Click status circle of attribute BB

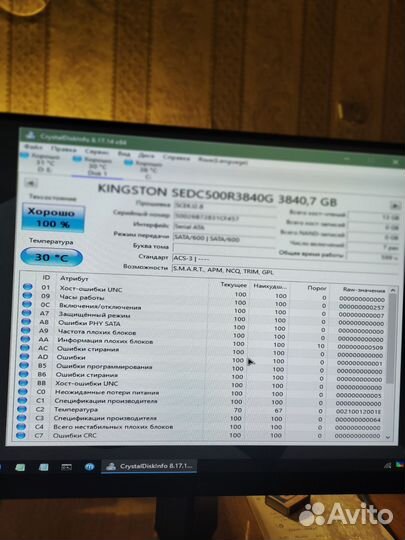coord(23,383)
